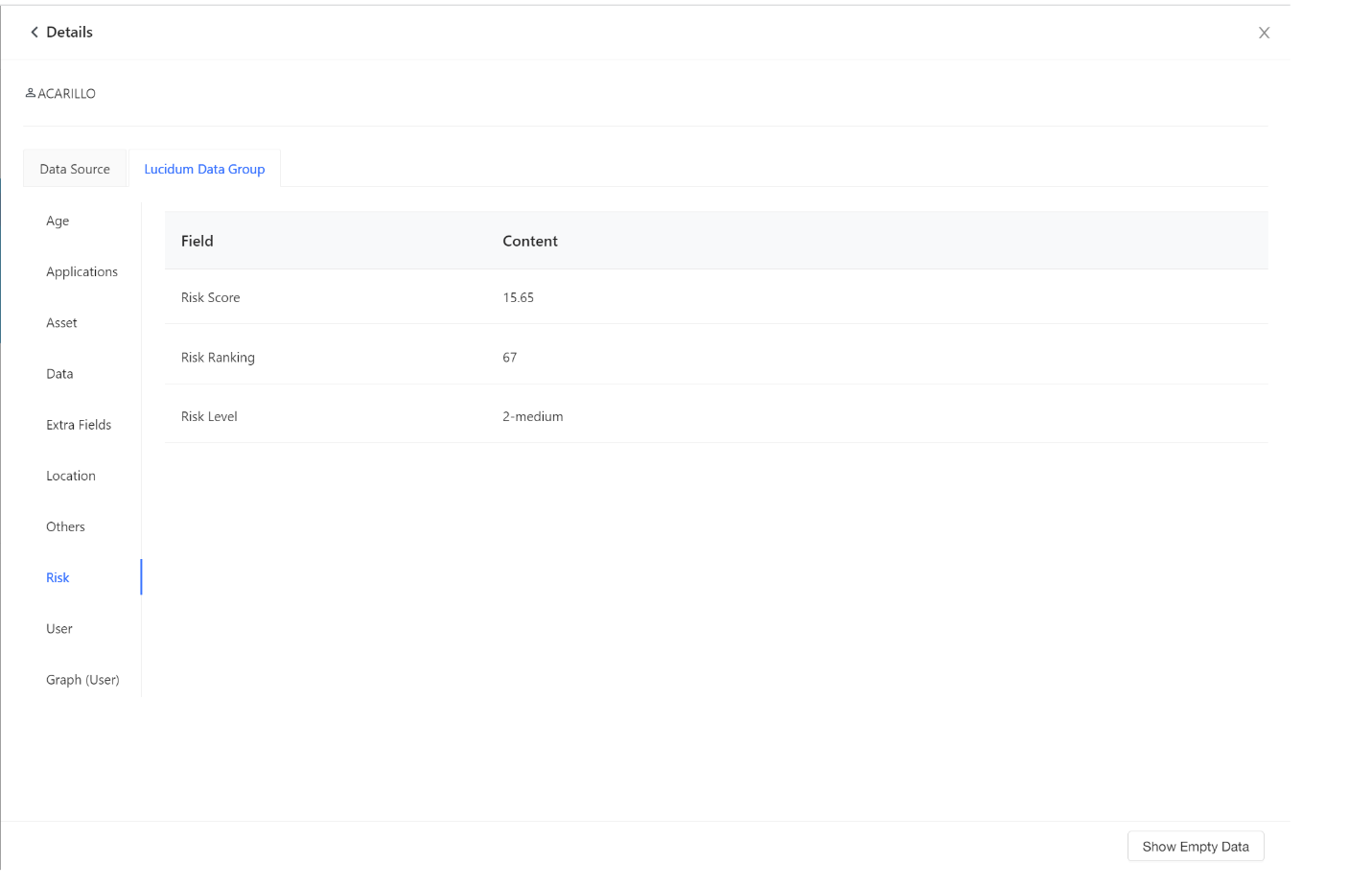Select the 67 risk ranking value
This screenshot has height=887, width=1372.
[x=510, y=358]
